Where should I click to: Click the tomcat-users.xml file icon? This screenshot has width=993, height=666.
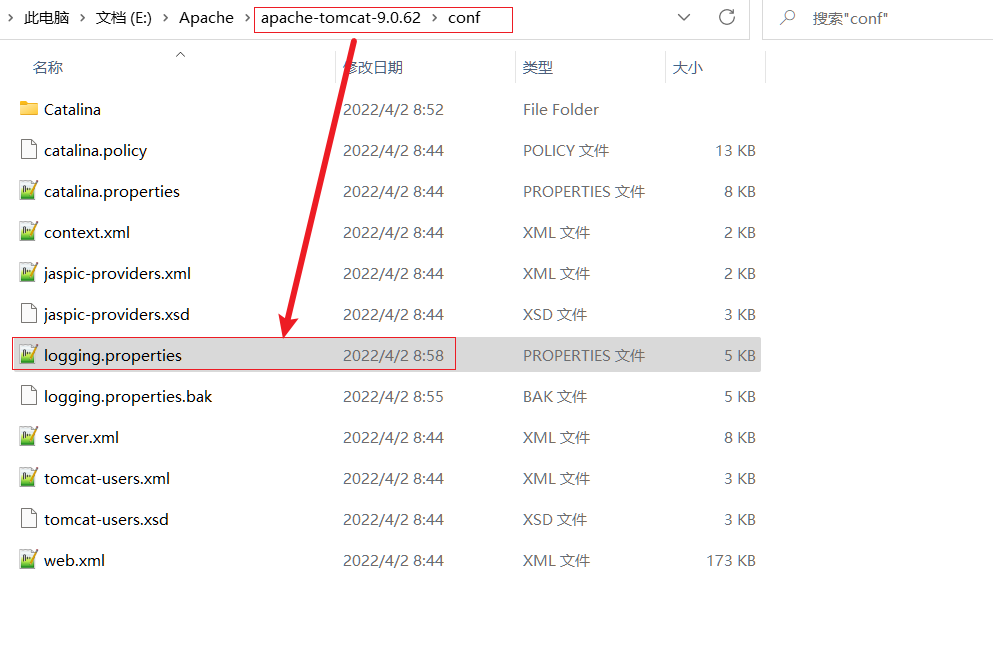(x=28, y=479)
